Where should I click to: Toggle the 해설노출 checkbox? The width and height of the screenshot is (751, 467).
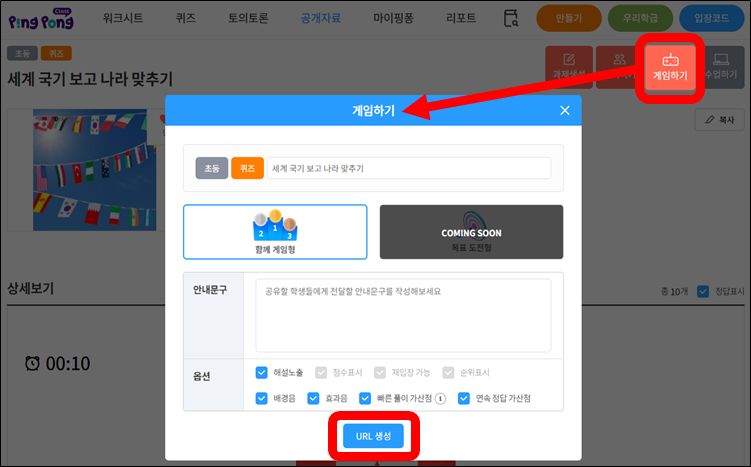point(262,373)
